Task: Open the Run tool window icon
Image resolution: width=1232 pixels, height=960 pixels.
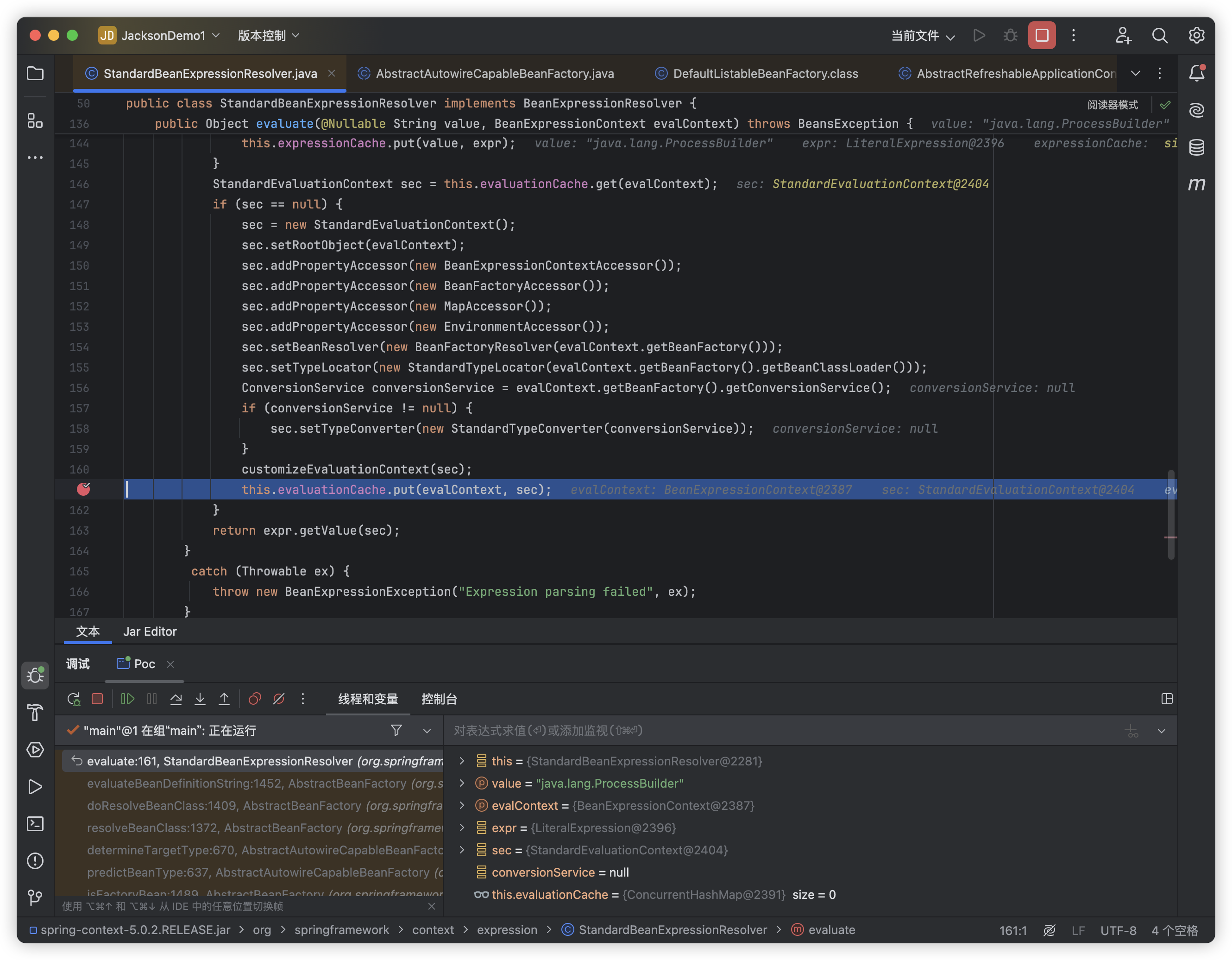Action: pyautogui.click(x=35, y=786)
